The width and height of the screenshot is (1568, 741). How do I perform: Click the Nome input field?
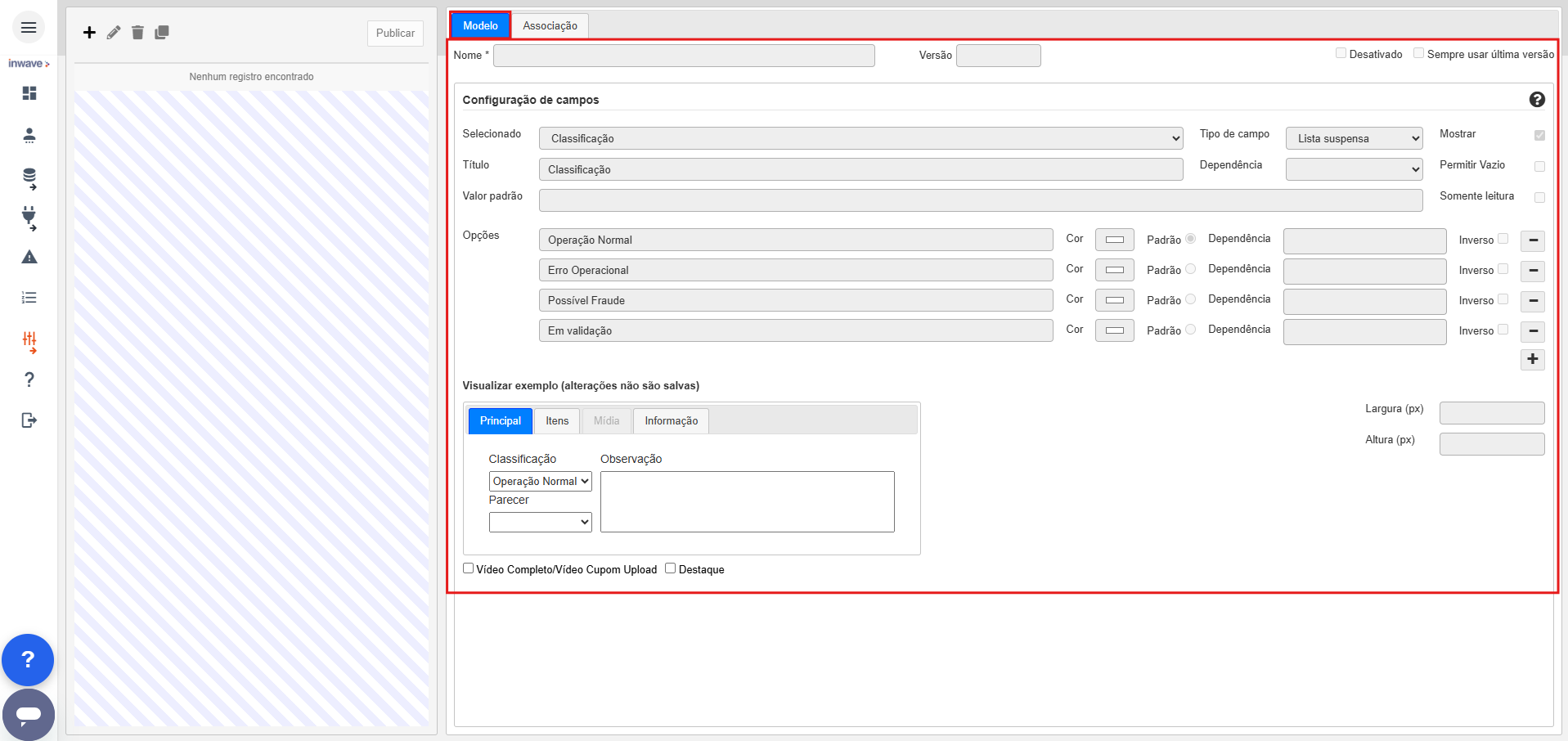pyautogui.click(x=684, y=56)
